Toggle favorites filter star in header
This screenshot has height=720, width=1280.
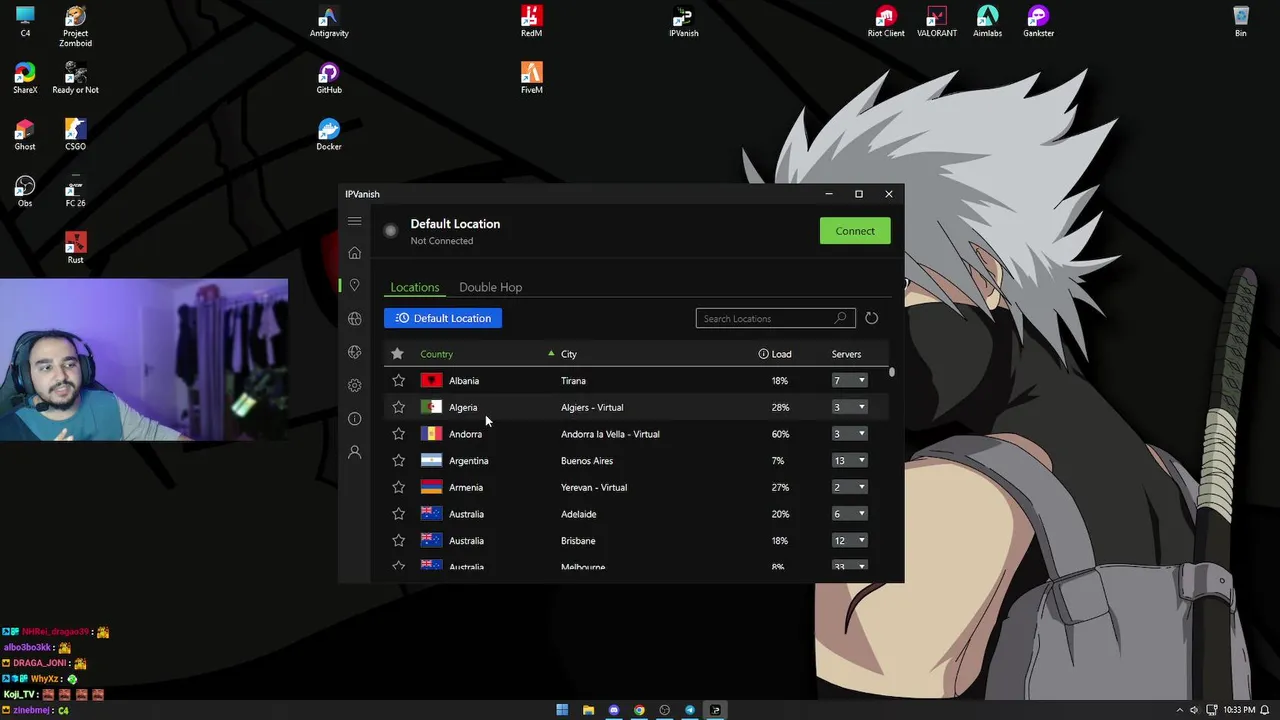pyautogui.click(x=397, y=353)
